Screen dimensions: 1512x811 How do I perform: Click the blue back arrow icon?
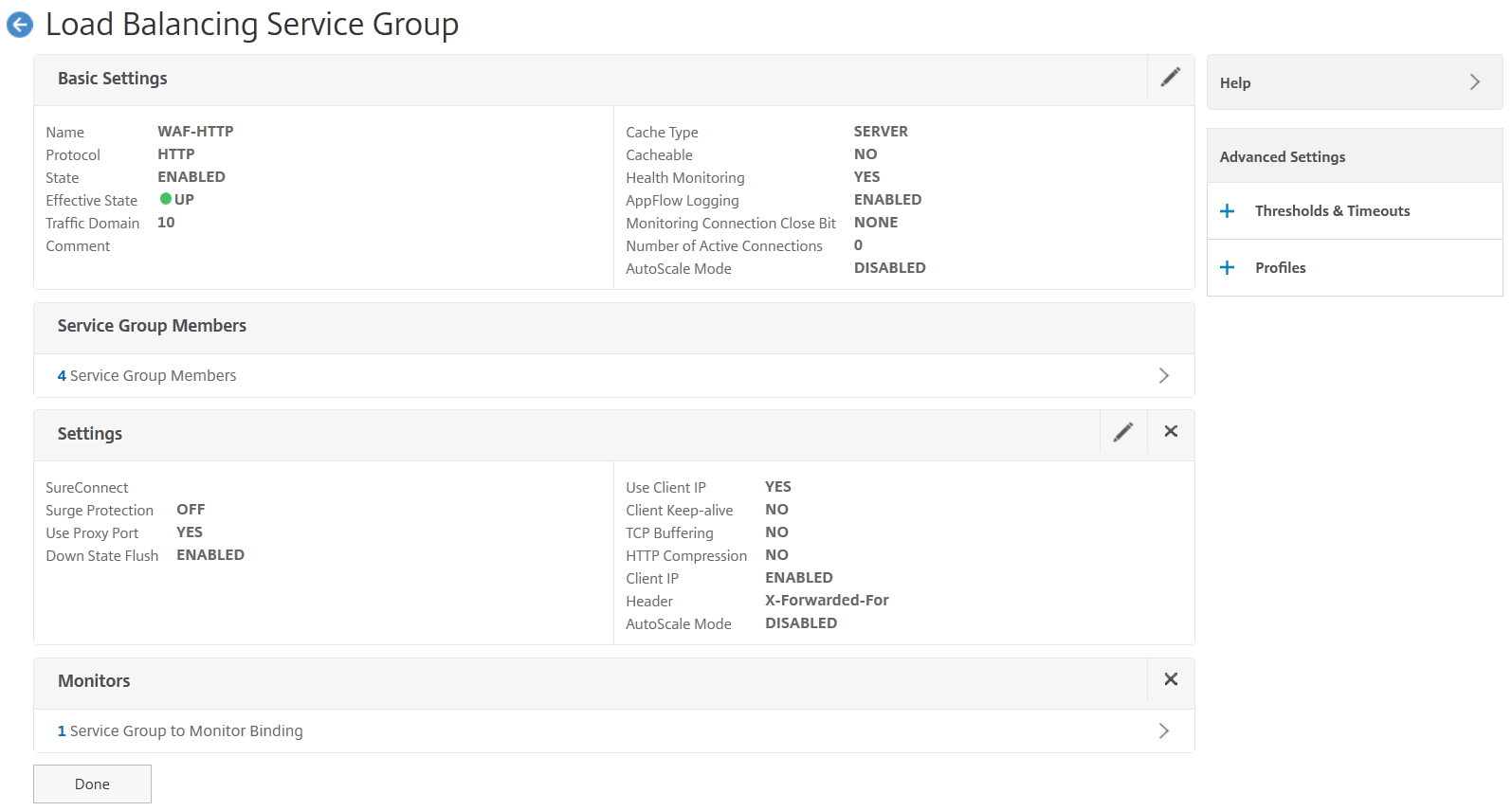pos(20,26)
